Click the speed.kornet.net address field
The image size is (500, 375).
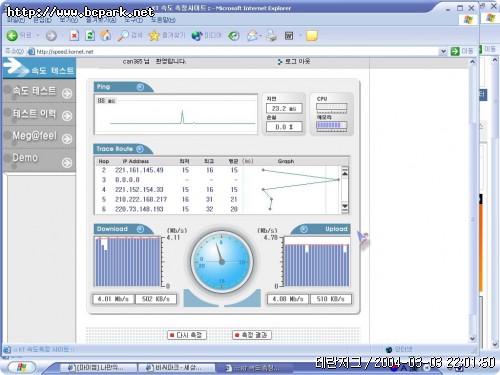tap(237, 51)
